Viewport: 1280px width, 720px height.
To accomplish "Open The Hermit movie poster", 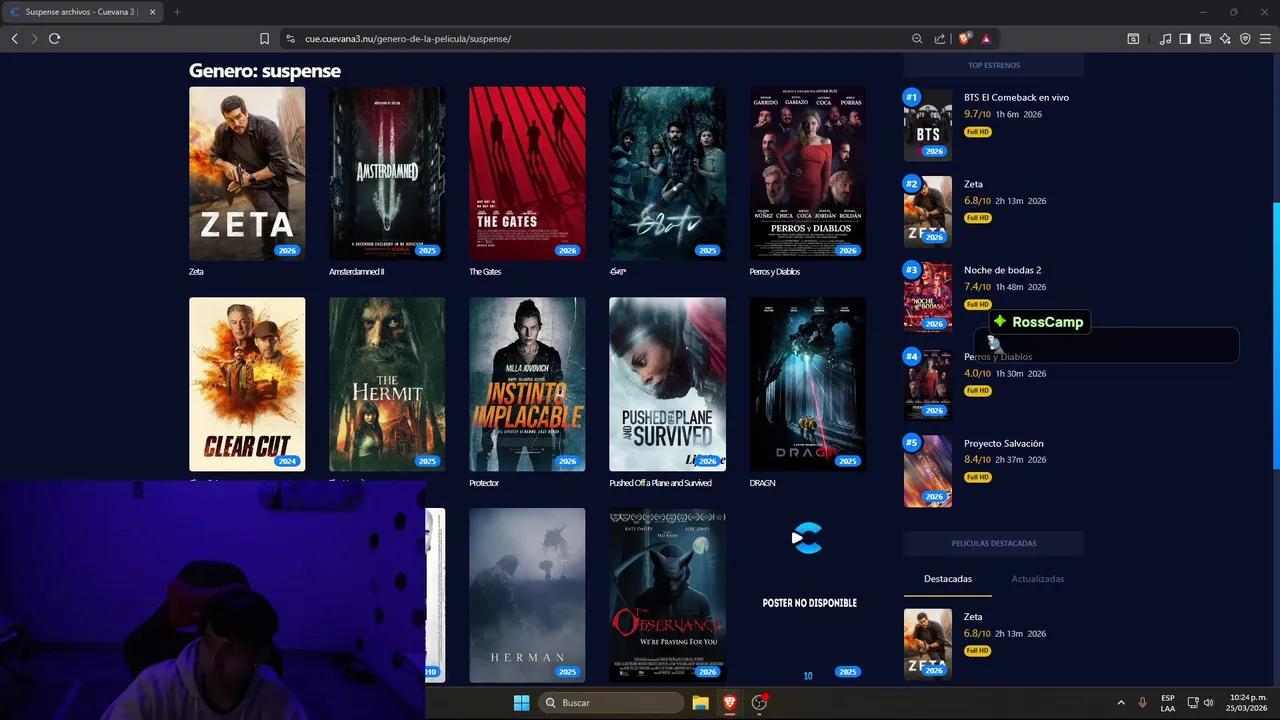I will click(387, 384).
